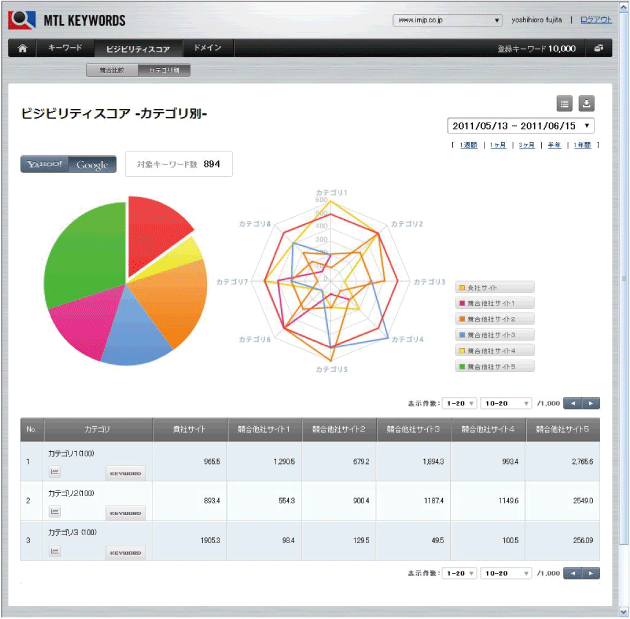
Task: Open the www.imjp.co.jp site selector dropdown
Action: (447, 19)
